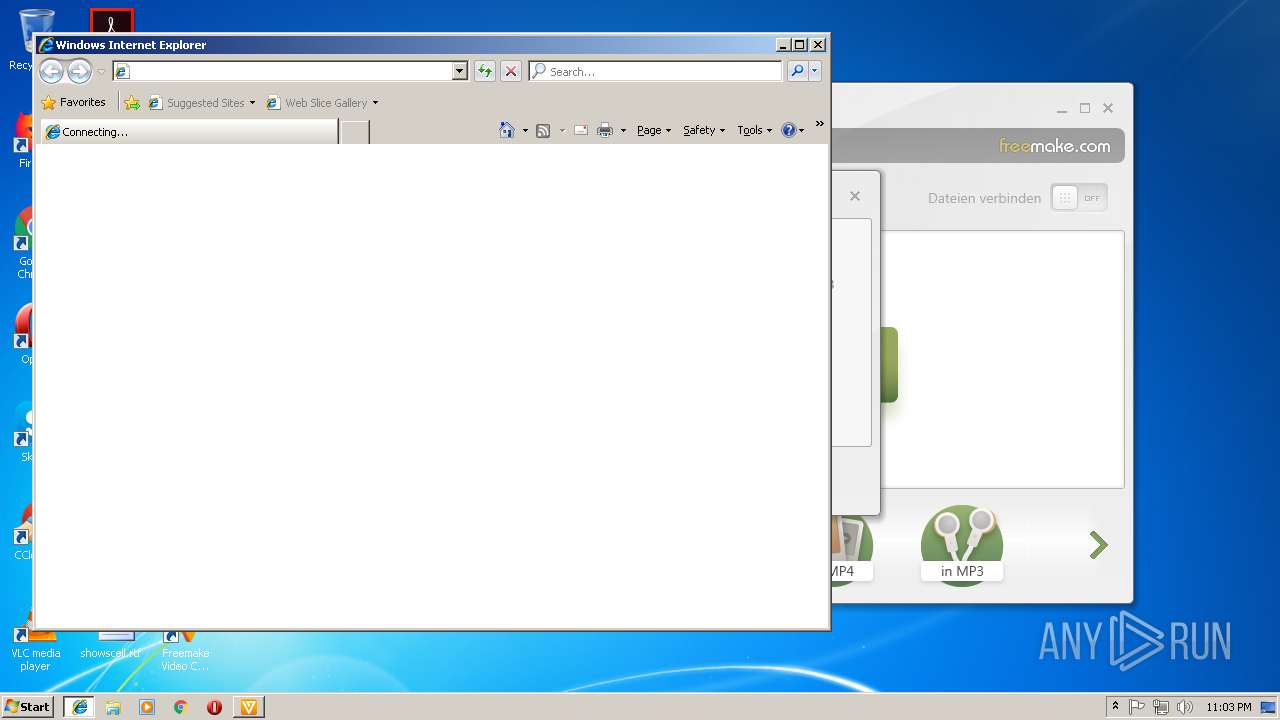
Task: Click the Help question mark icon
Action: click(x=788, y=130)
